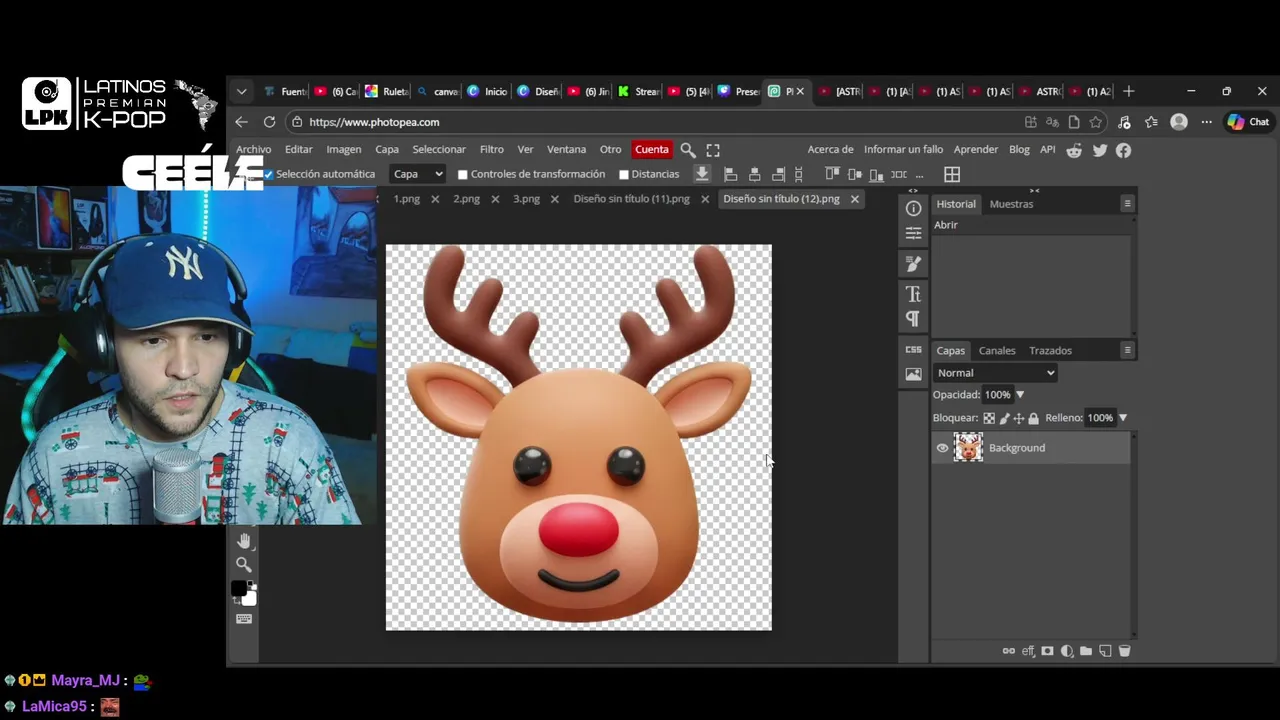Open the Character panel T icon
Viewport: 1280px width, 720px height.
point(913,294)
